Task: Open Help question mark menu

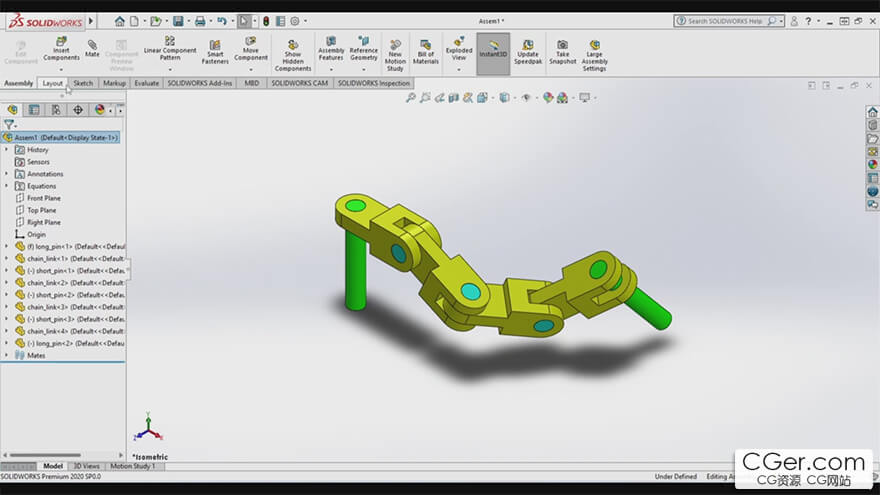Action: [808, 21]
